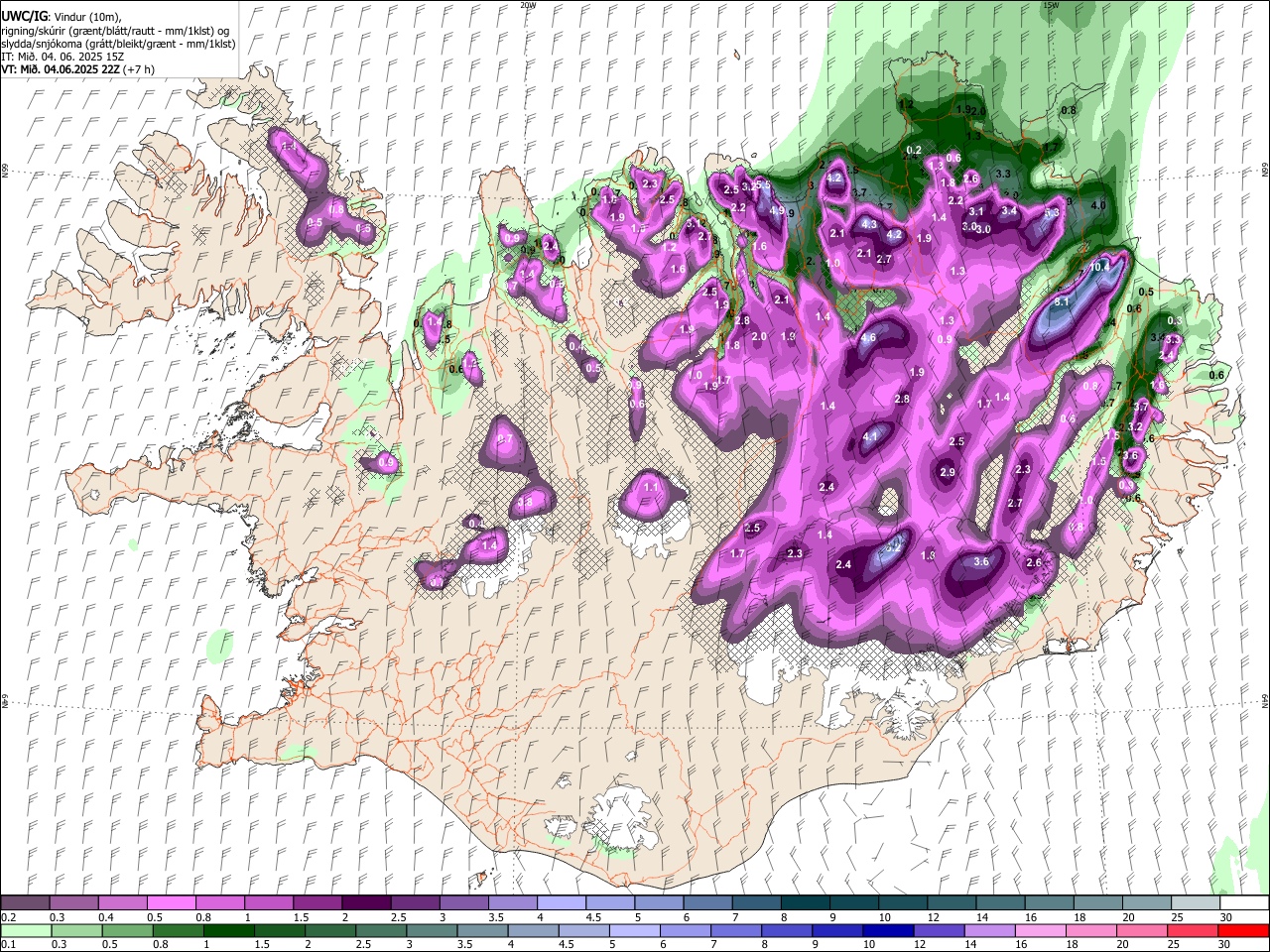
Task: Click the '4.6' precipitation value on the map
Action: click(x=868, y=338)
